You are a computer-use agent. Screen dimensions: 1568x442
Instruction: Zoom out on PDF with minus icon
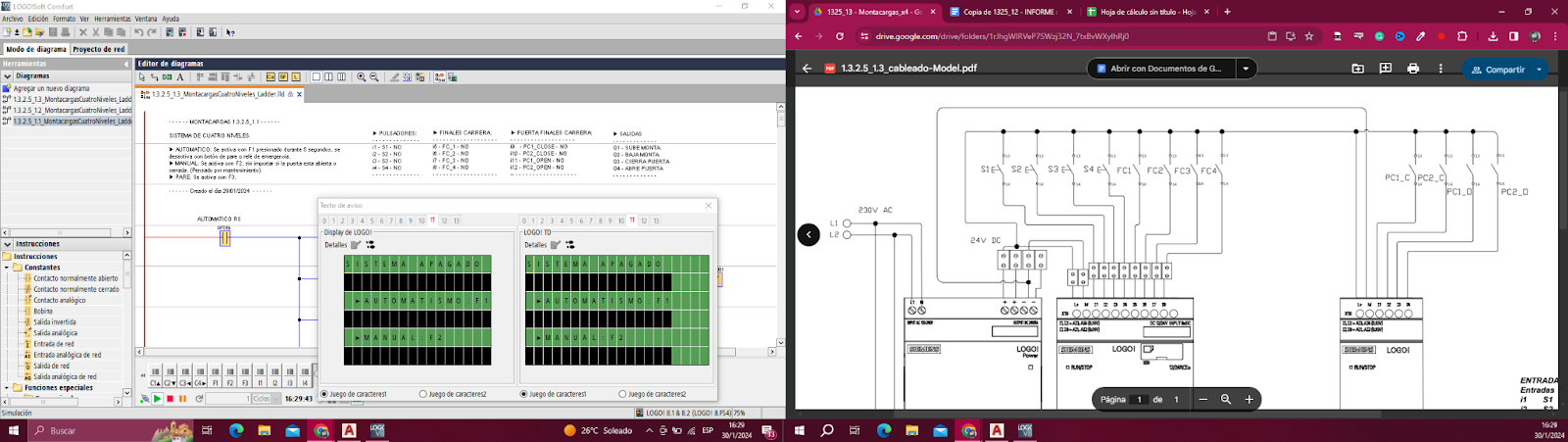point(1202,399)
